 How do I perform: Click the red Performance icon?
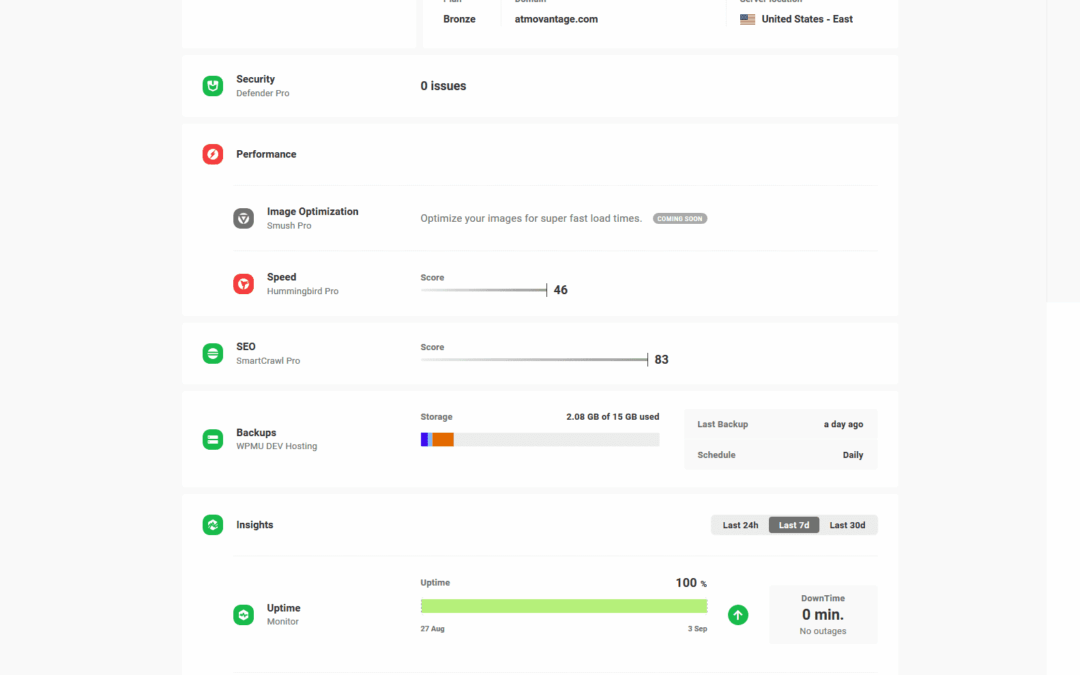tap(213, 154)
